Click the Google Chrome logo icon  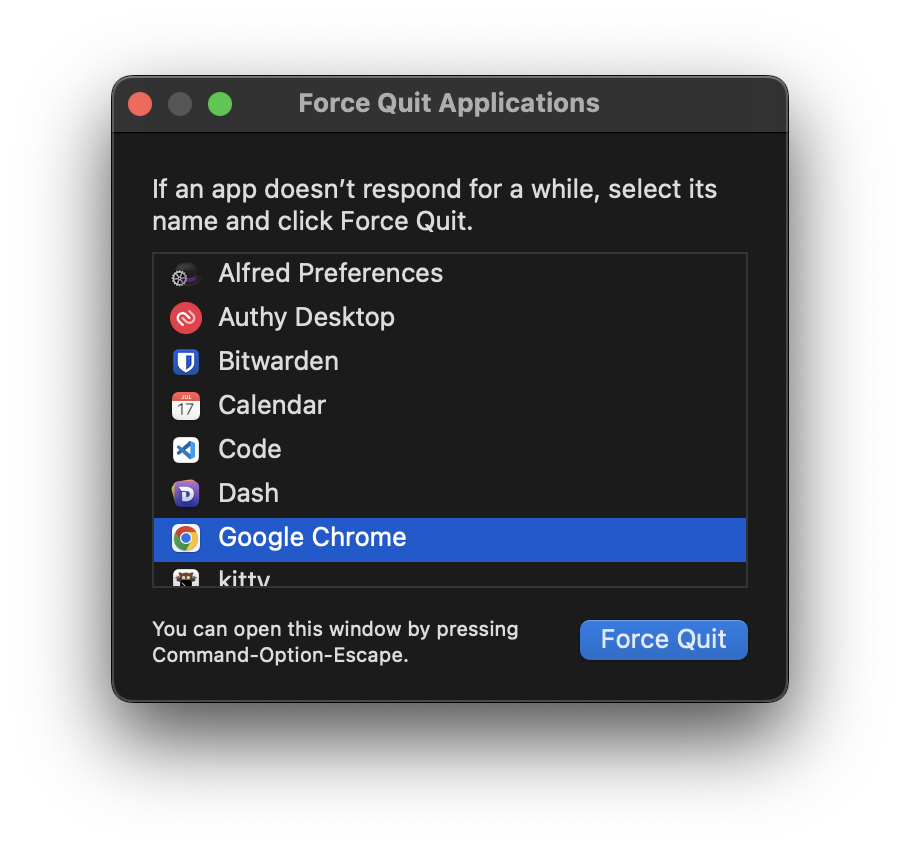186,538
